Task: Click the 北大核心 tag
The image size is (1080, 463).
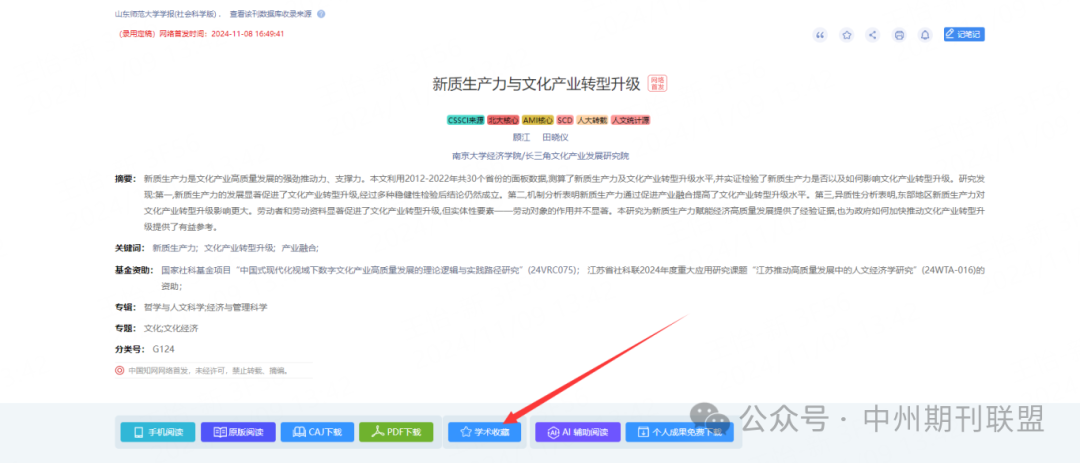Action: (503, 120)
